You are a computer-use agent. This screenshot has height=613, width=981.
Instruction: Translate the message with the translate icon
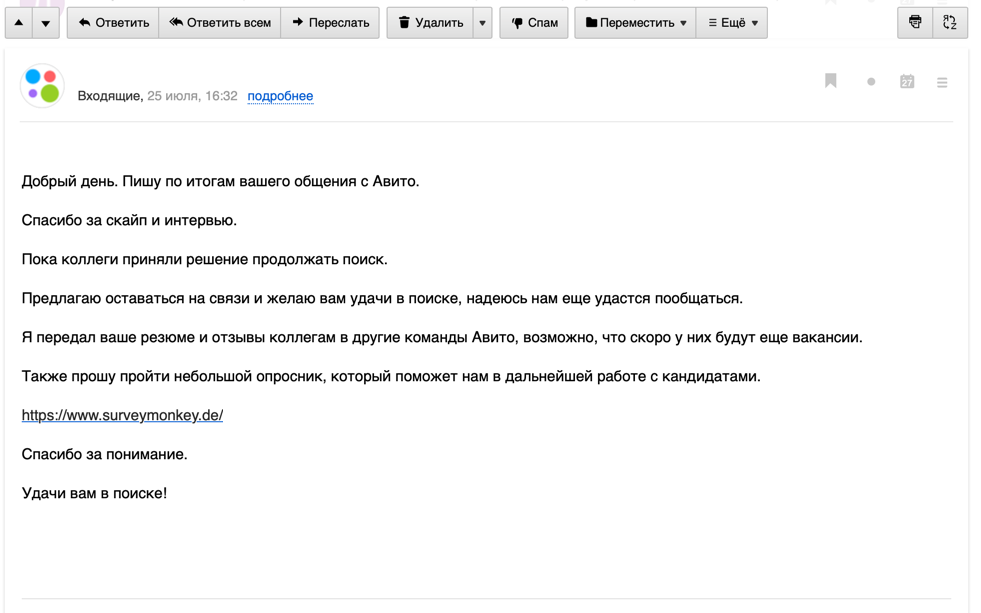point(950,21)
